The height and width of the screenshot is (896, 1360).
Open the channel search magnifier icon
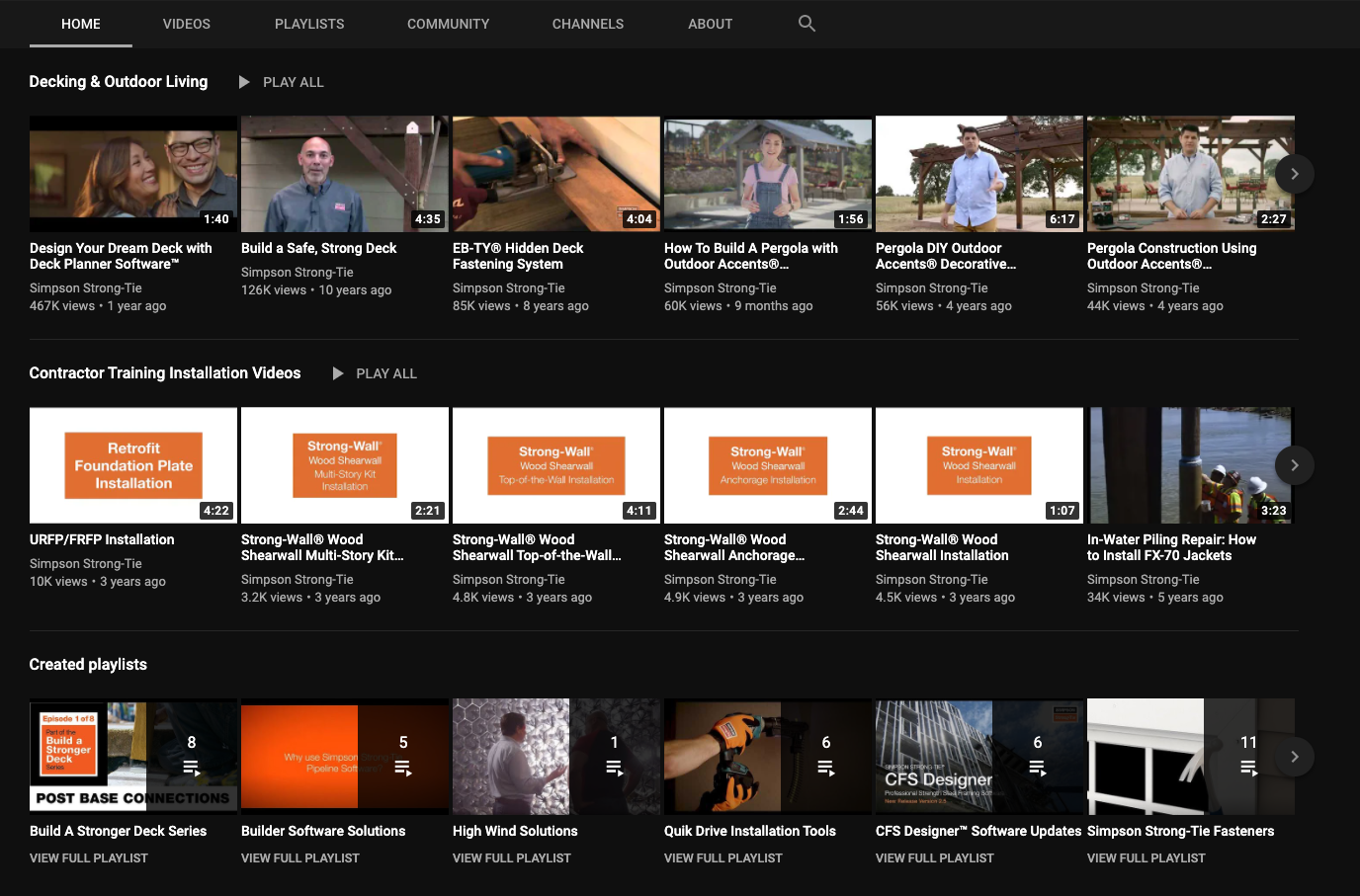point(807,24)
